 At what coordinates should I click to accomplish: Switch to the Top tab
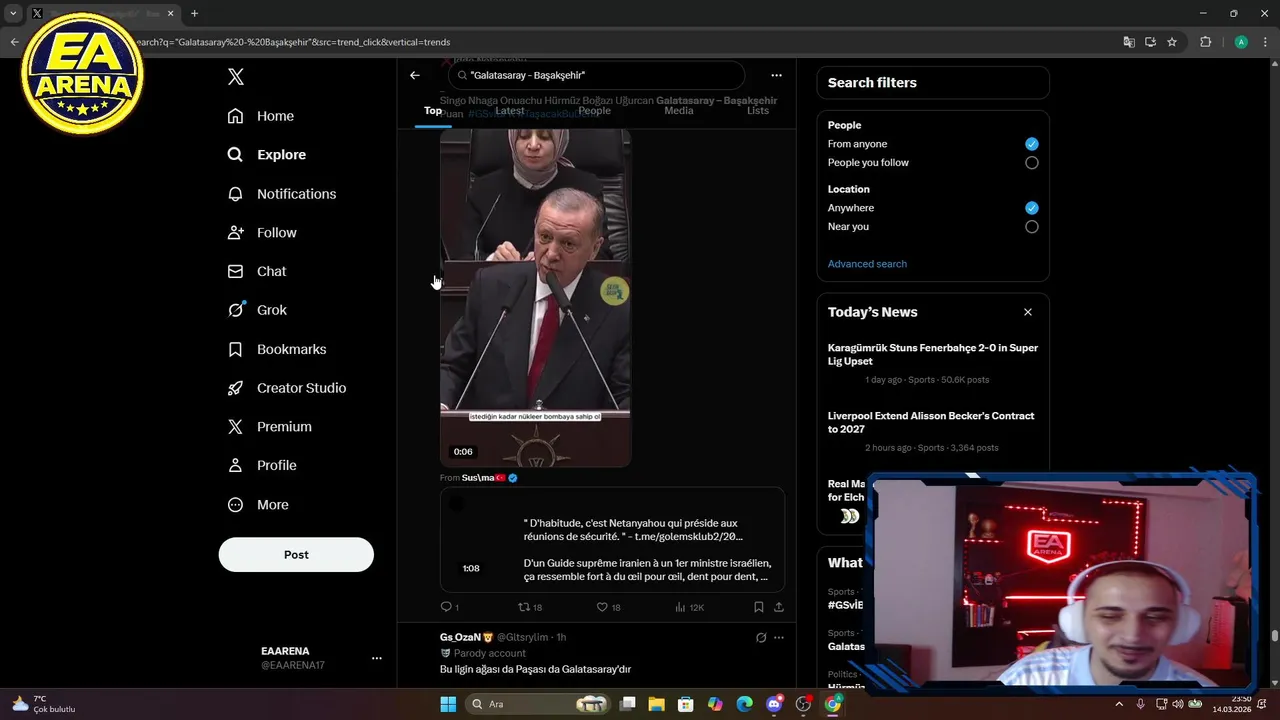pyautogui.click(x=433, y=110)
